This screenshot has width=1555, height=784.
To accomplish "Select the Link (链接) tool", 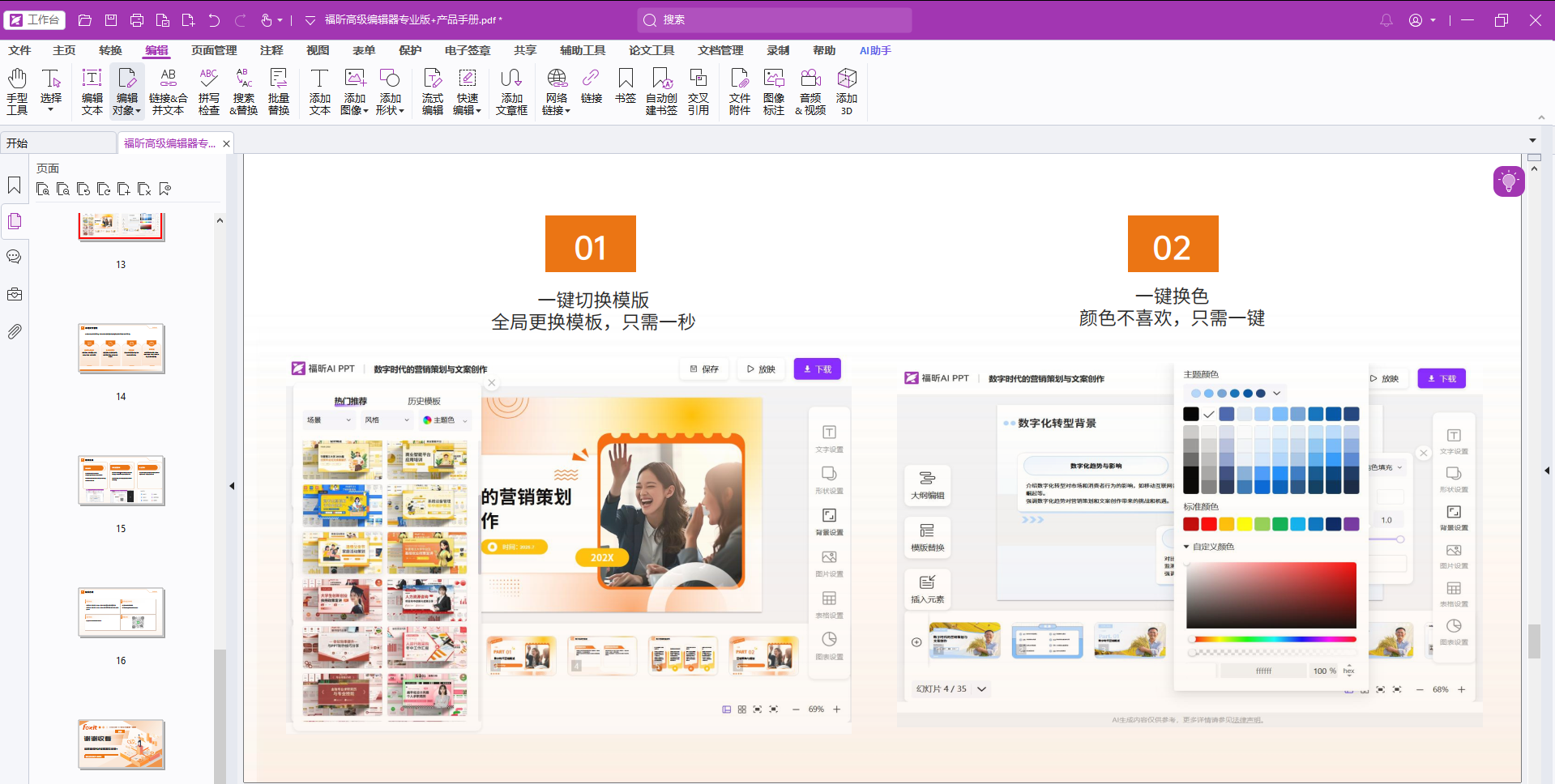I will (x=592, y=86).
